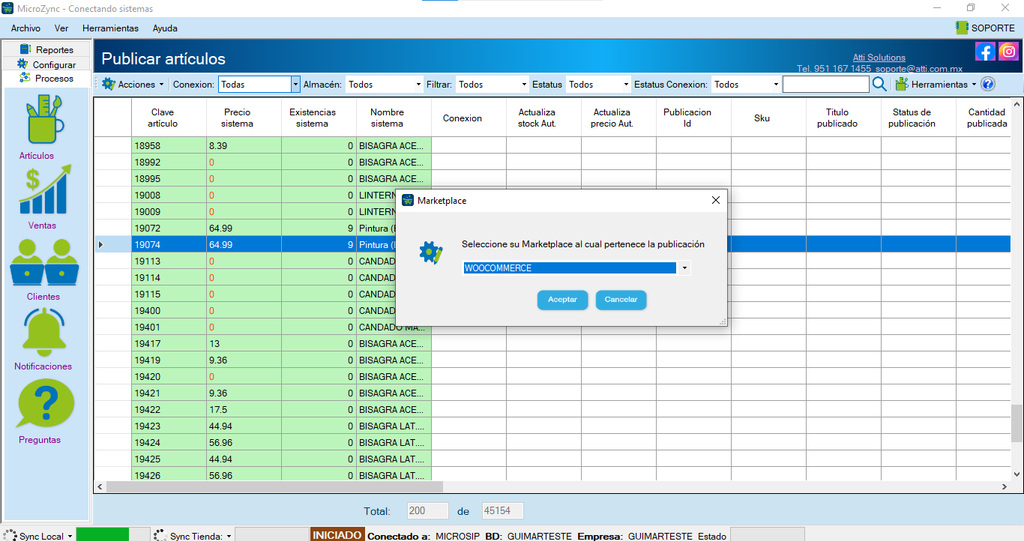The height and width of the screenshot is (541, 1024).
Task: Open the Herramientas menu in menu bar
Action: tap(110, 28)
